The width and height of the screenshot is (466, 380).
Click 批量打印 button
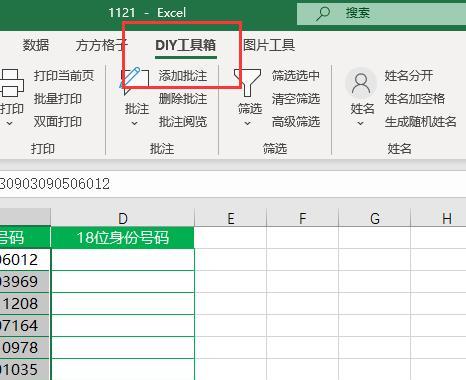(x=58, y=99)
